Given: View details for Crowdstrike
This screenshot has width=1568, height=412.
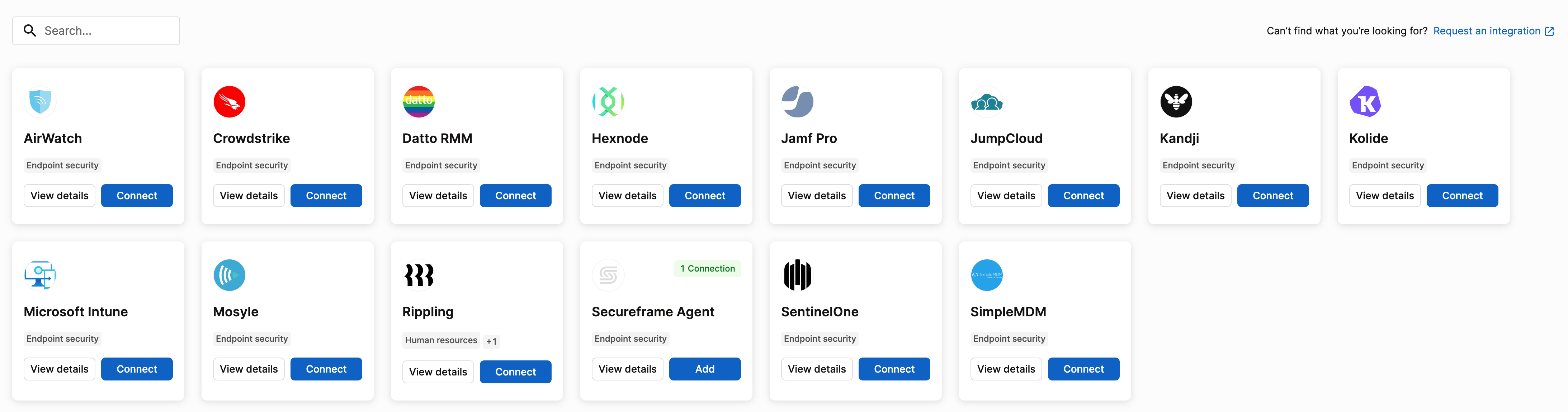Looking at the screenshot, I should 249,196.
